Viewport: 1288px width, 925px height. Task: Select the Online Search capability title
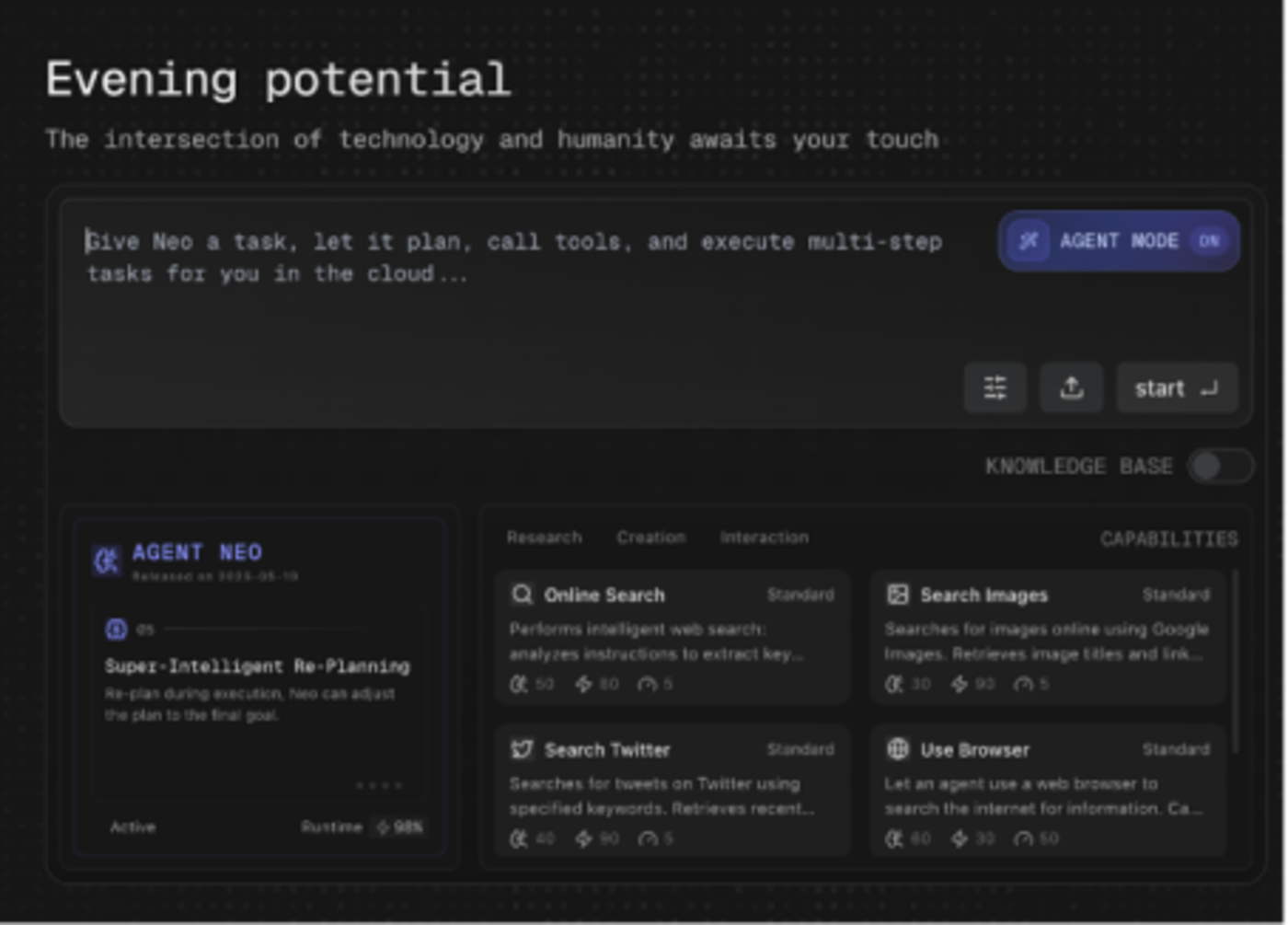tap(604, 595)
